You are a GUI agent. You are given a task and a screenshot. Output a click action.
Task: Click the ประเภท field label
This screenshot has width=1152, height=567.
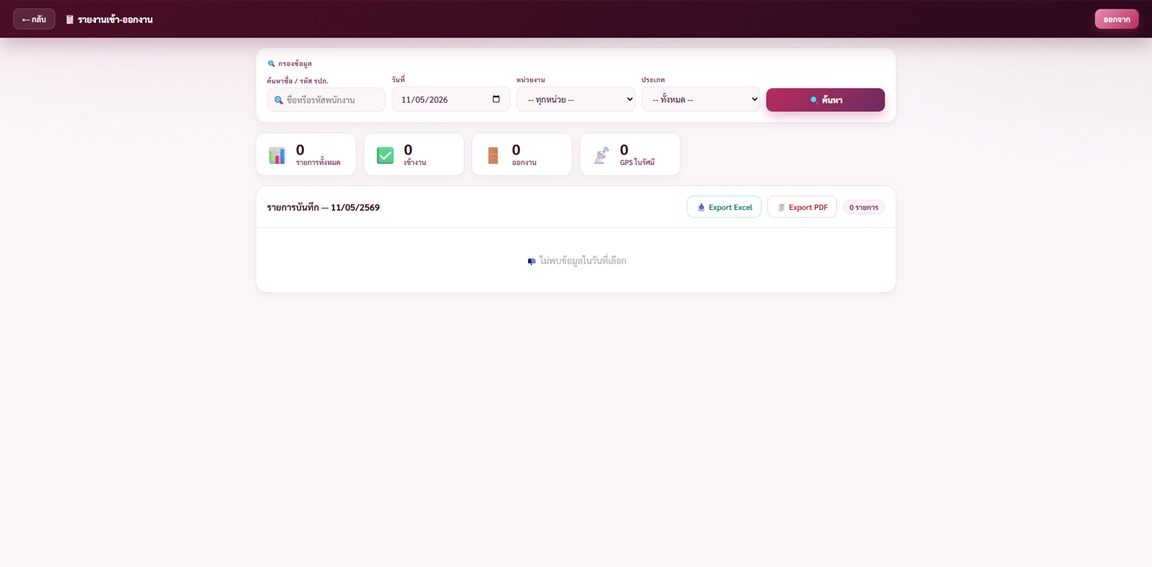[653, 79]
